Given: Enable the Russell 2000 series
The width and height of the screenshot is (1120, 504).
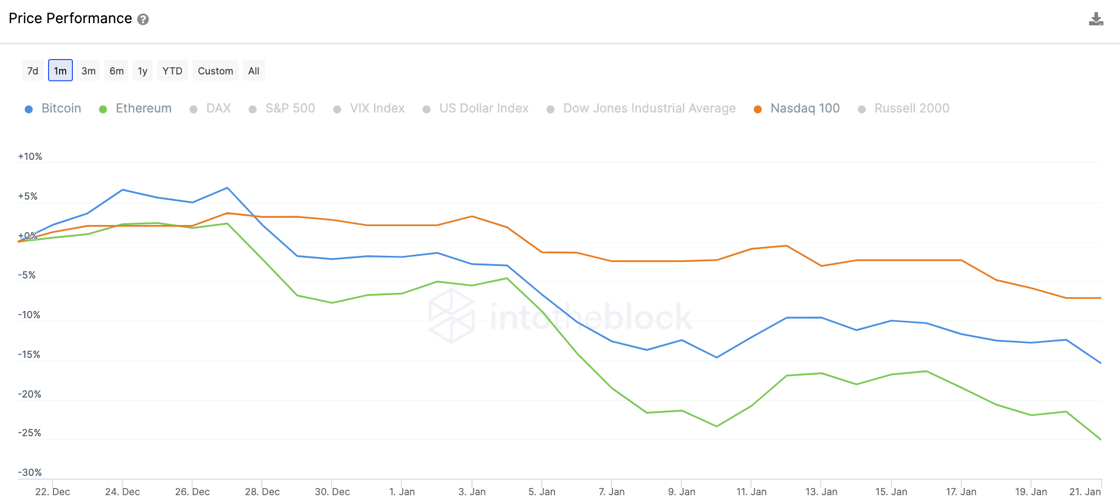Looking at the screenshot, I should [x=903, y=109].
